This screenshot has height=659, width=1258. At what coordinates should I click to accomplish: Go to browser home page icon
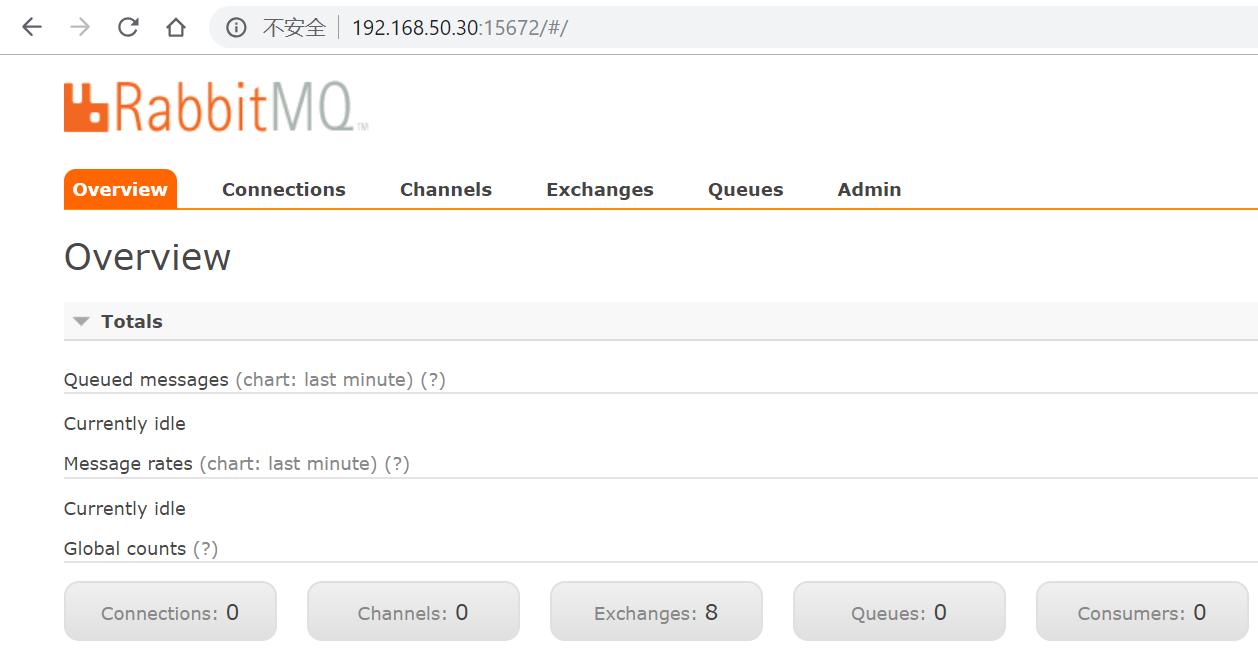click(176, 27)
